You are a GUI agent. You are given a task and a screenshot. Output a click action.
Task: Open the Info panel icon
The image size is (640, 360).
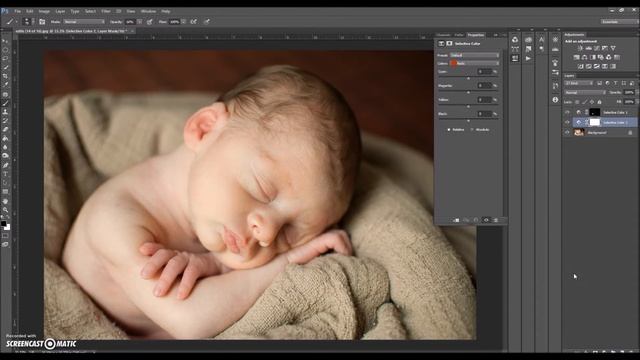tap(555, 100)
